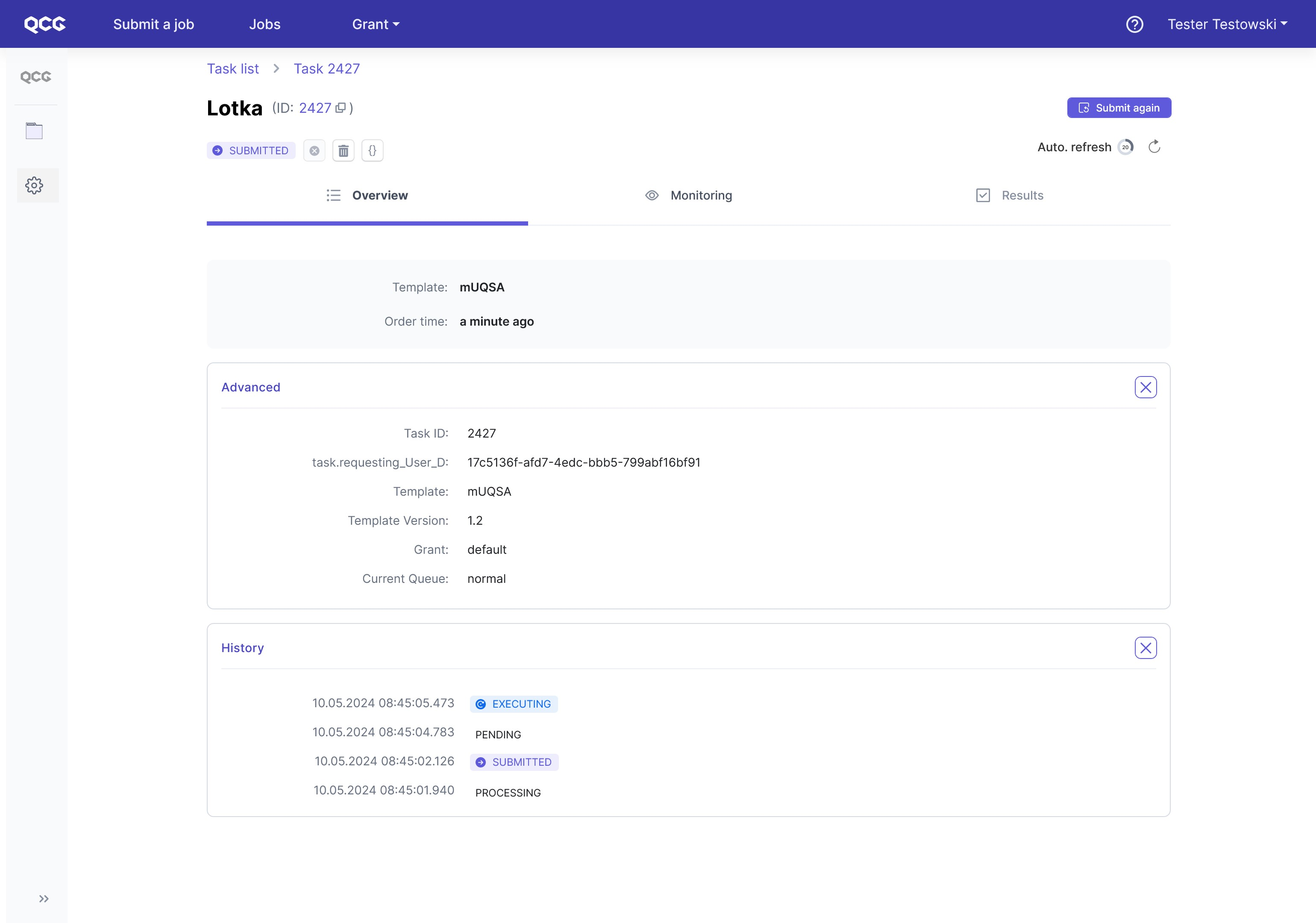1316x923 pixels.
Task: Show task JSON with braces icon
Action: coord(372,151)
